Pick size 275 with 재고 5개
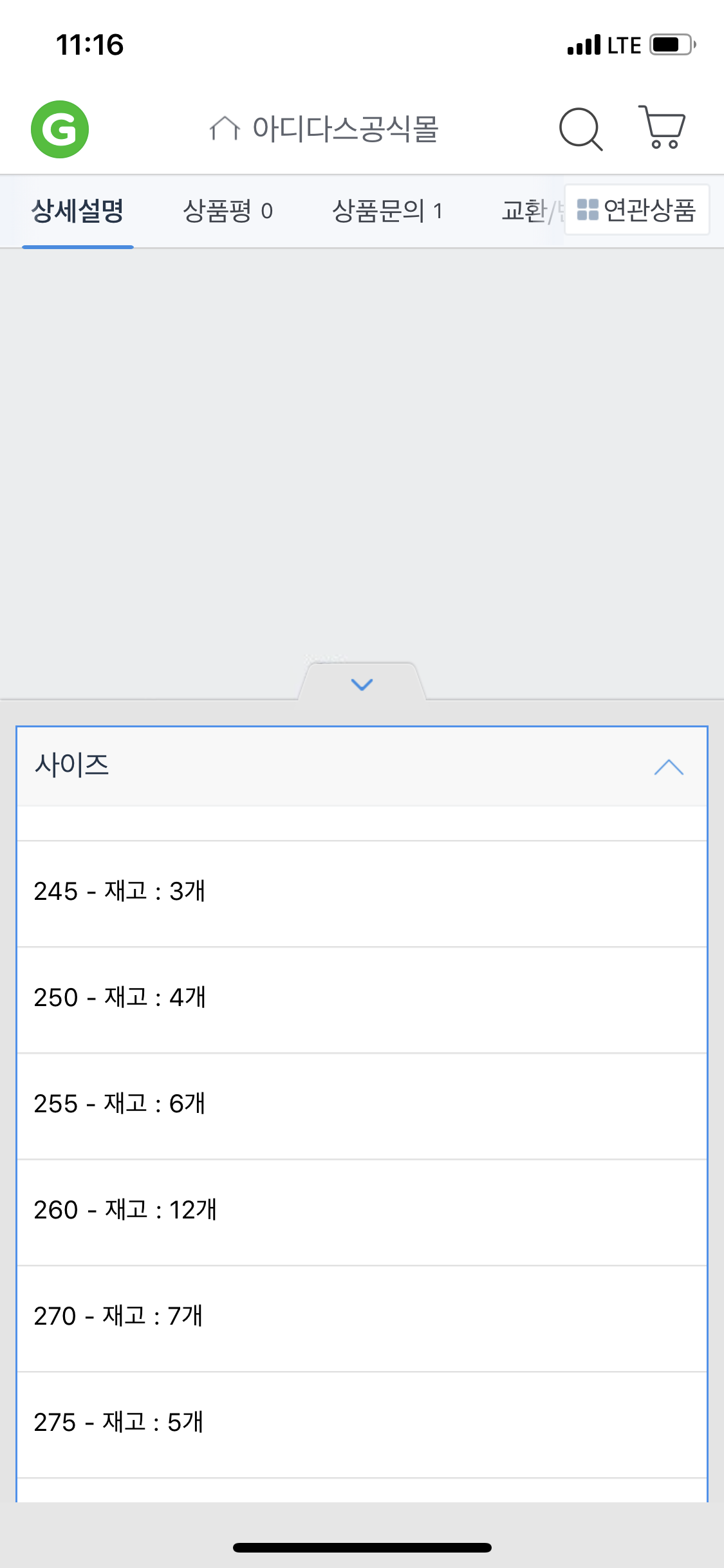Image resolution: width=724 pixels, height=1568 pixels. (362, 1424)
